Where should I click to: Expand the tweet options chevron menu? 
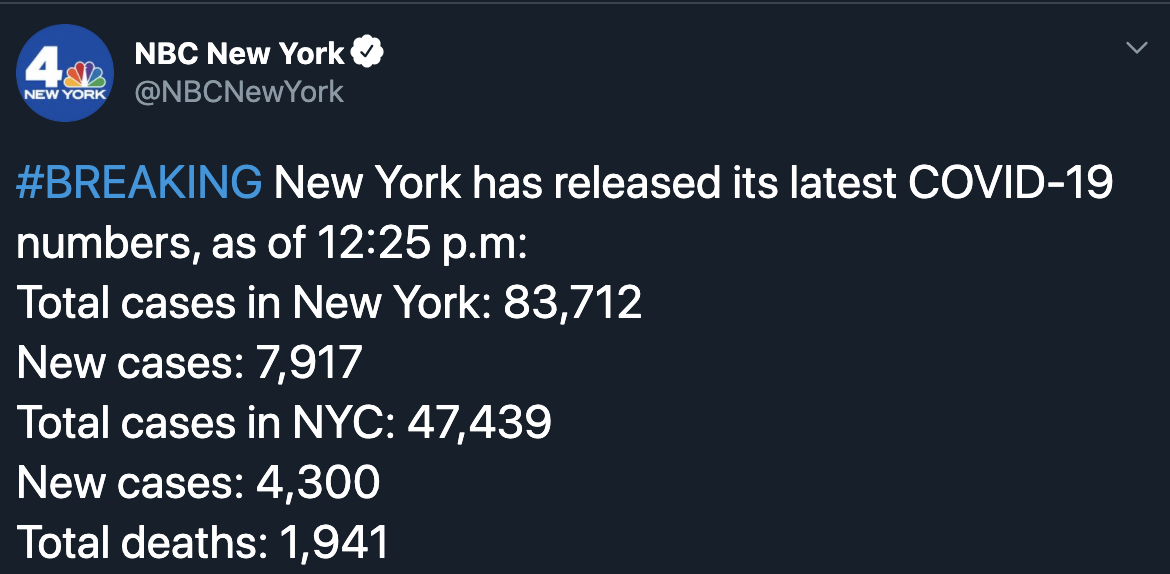coord(1136,49)
